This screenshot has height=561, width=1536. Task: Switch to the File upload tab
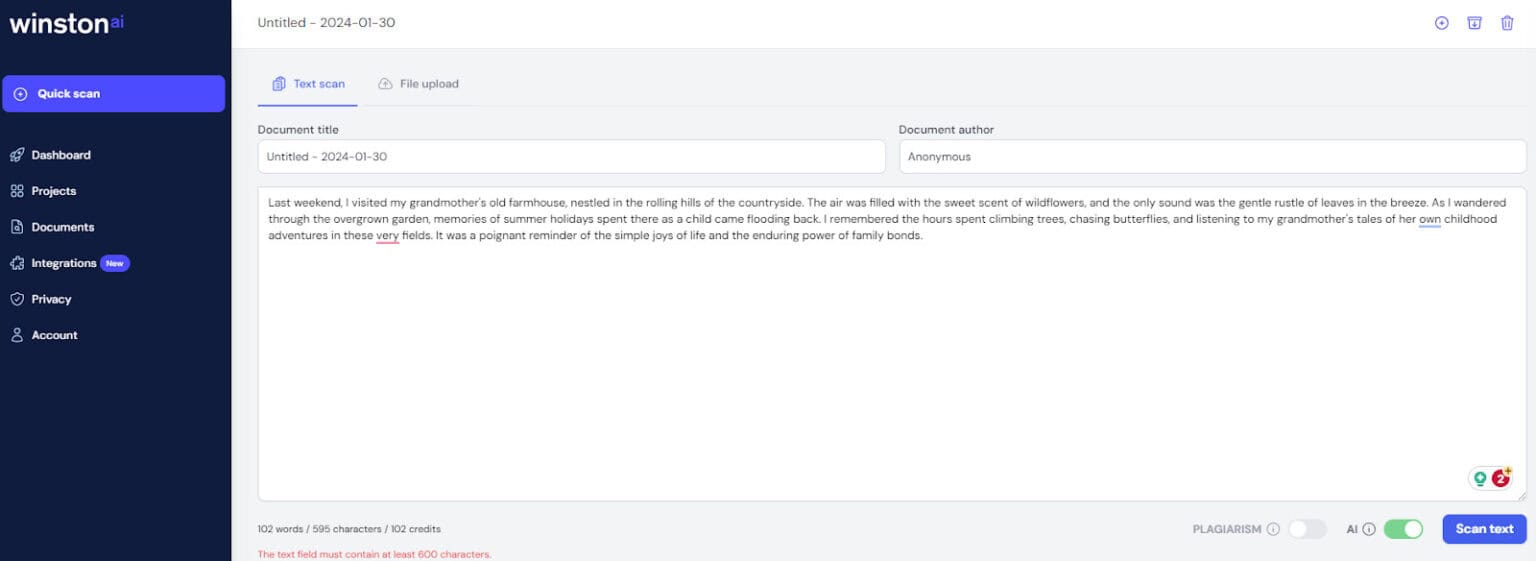pos(418,84)
